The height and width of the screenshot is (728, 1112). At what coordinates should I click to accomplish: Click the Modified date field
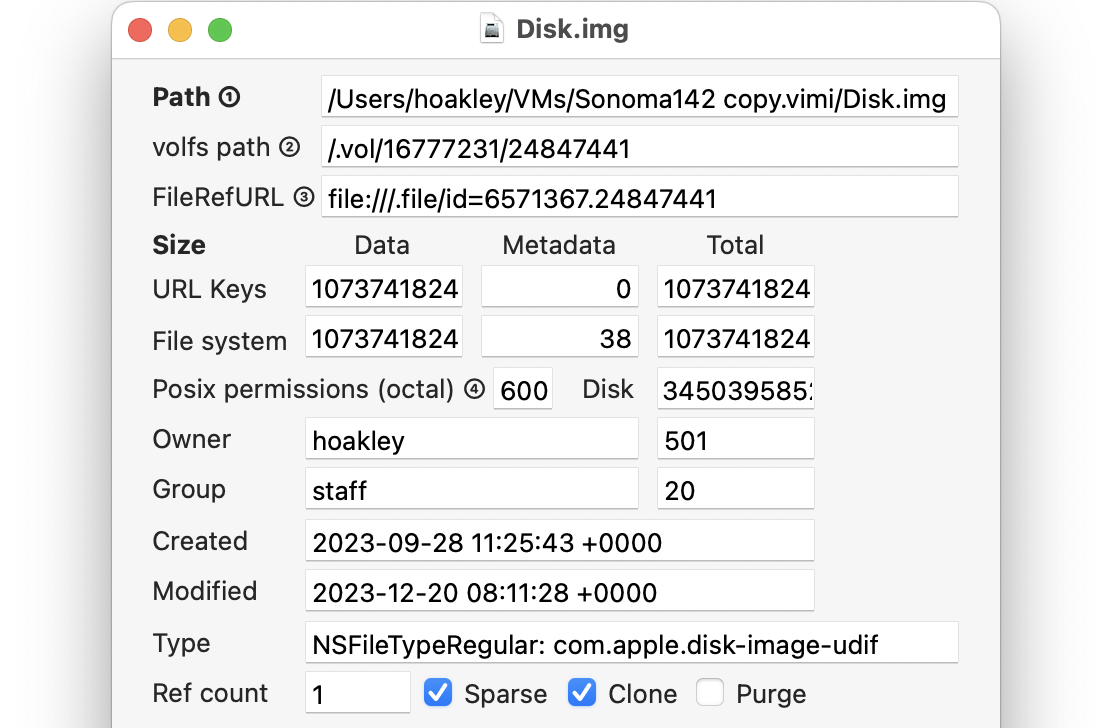(560, 590)
